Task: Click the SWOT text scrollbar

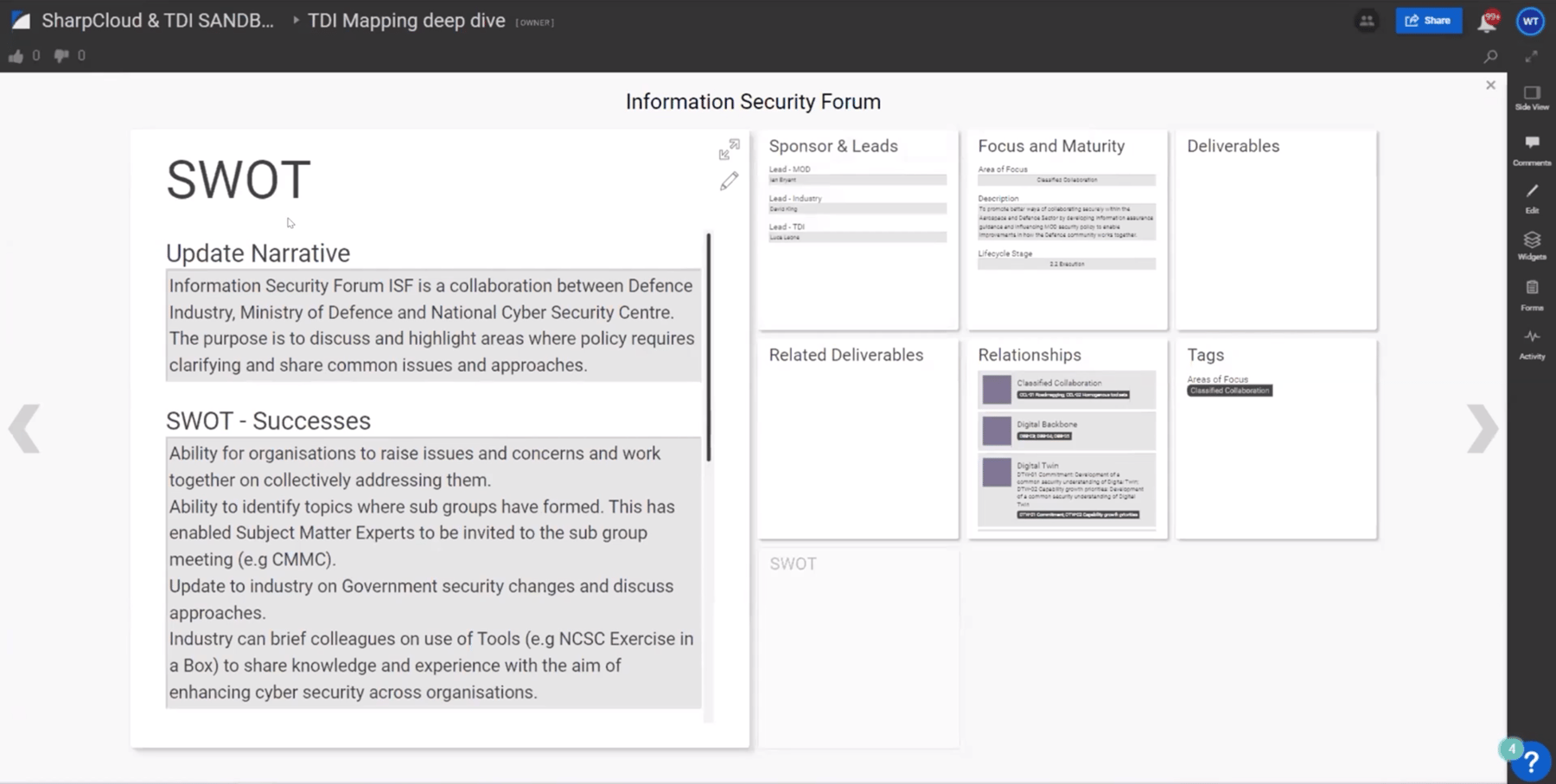Action: coord(708,347)
